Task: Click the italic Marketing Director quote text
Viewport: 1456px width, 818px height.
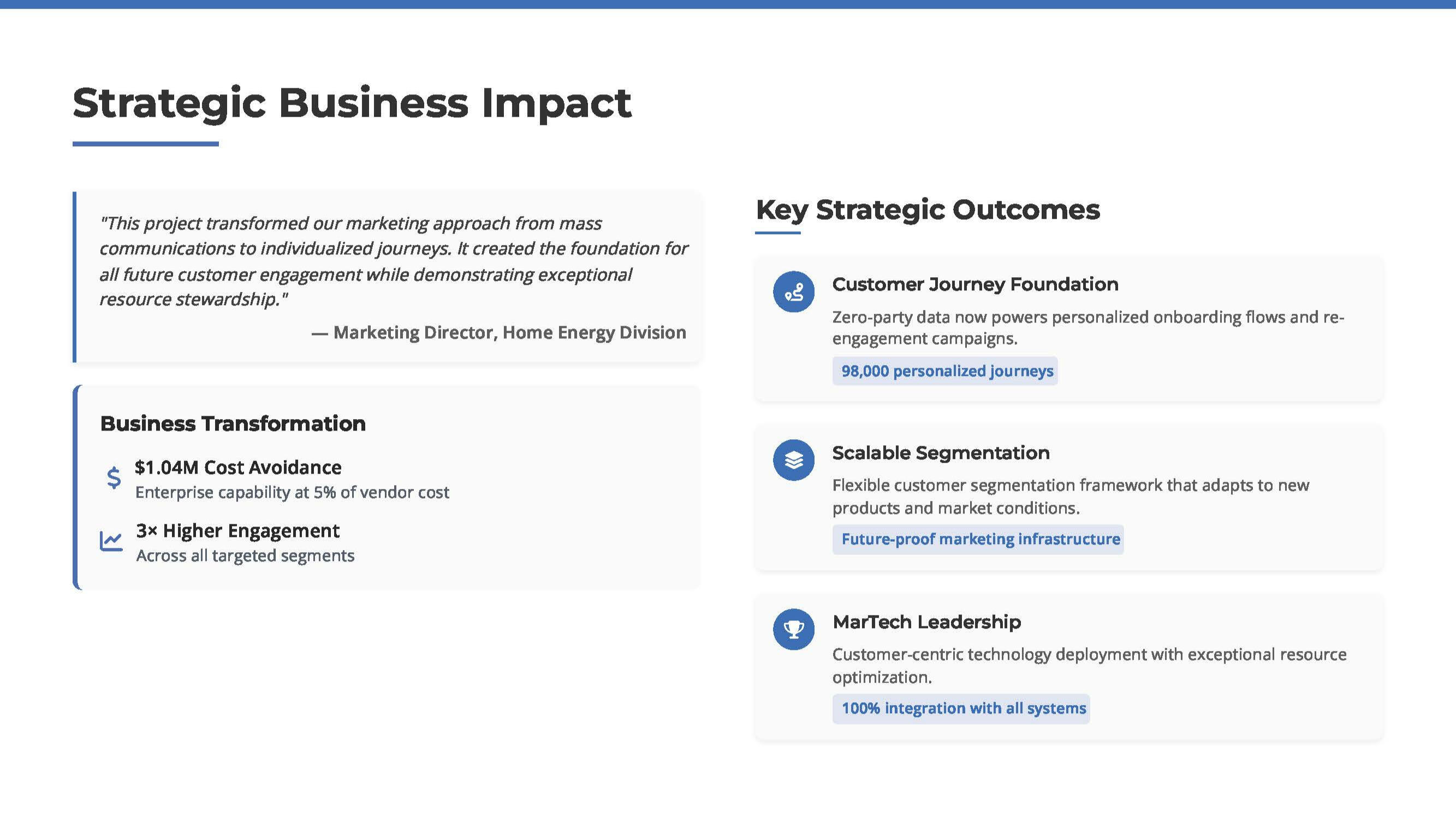Action: pyautogui.click(x=393, y=261)
